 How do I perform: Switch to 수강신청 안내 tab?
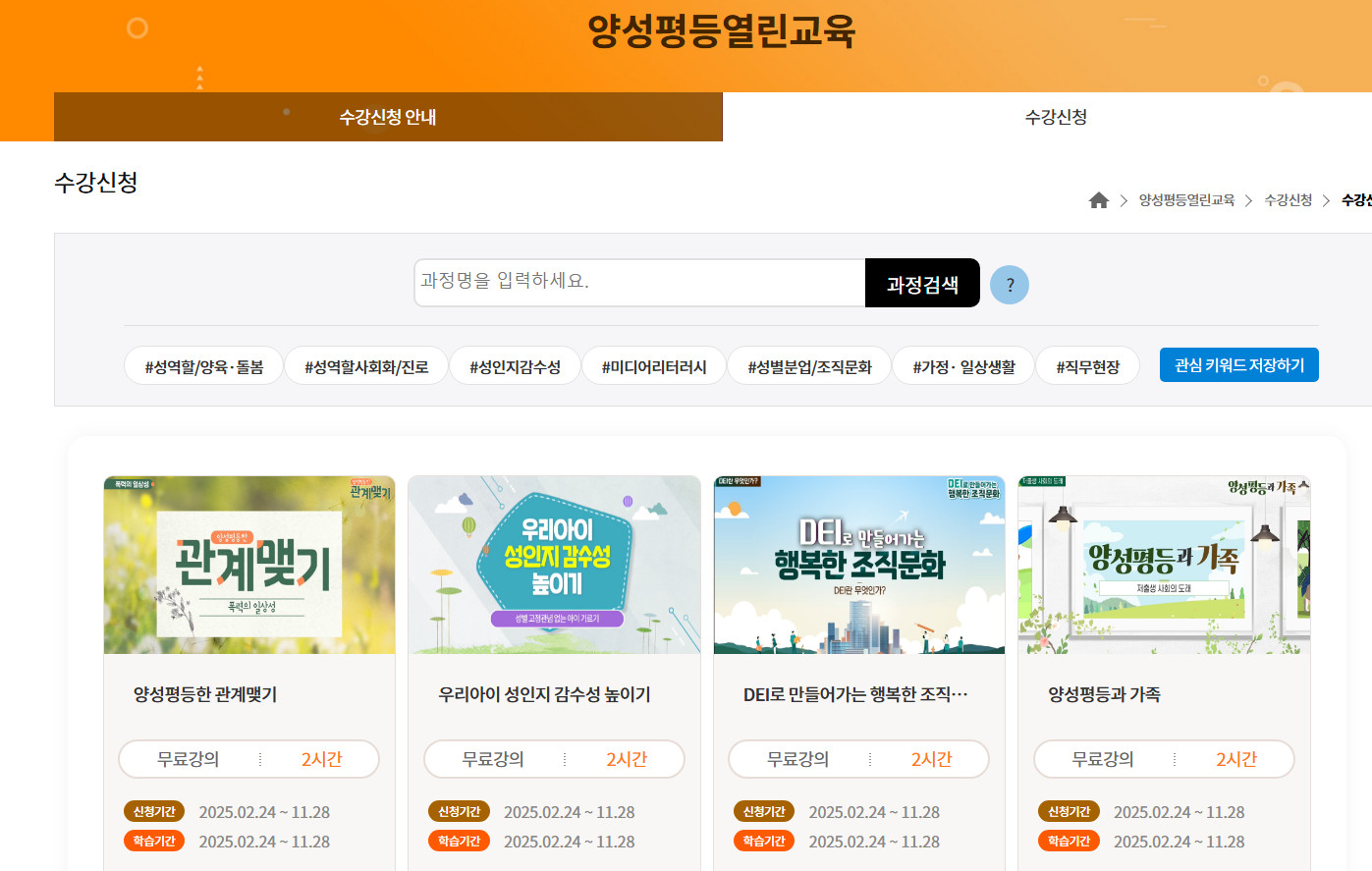tap(388, 117)
